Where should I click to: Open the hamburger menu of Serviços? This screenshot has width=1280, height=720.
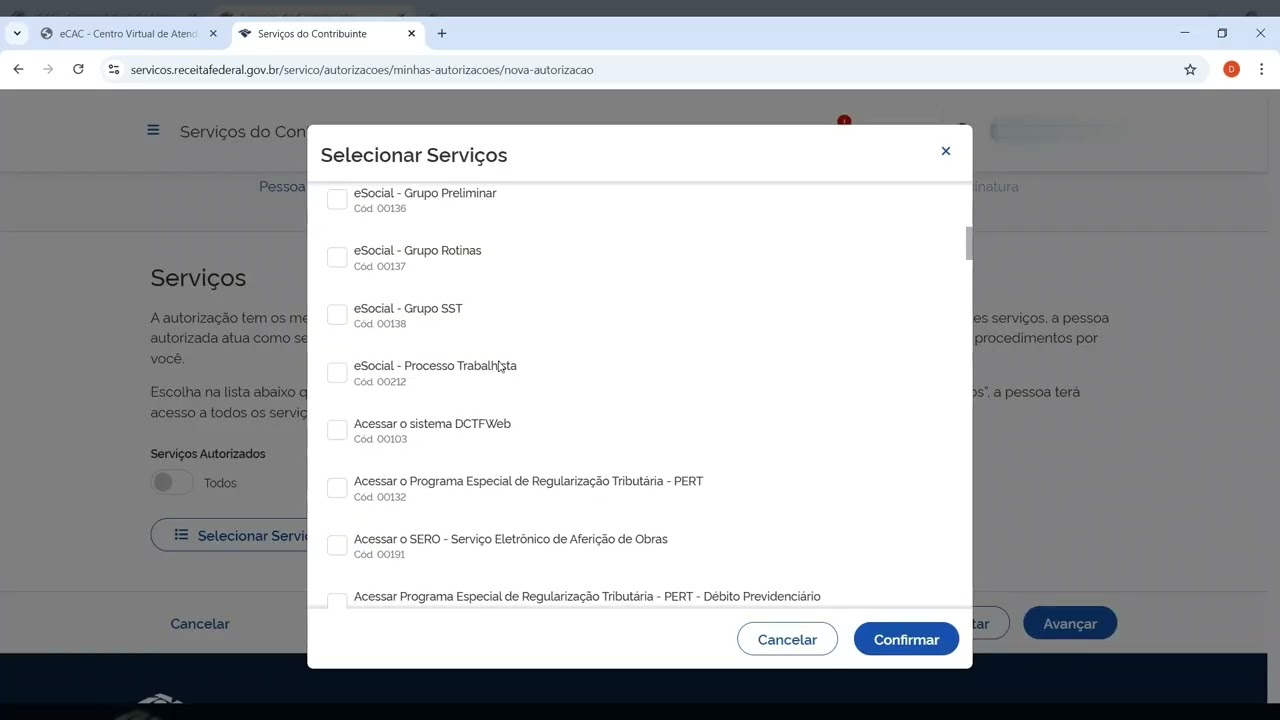click(153, 130)
